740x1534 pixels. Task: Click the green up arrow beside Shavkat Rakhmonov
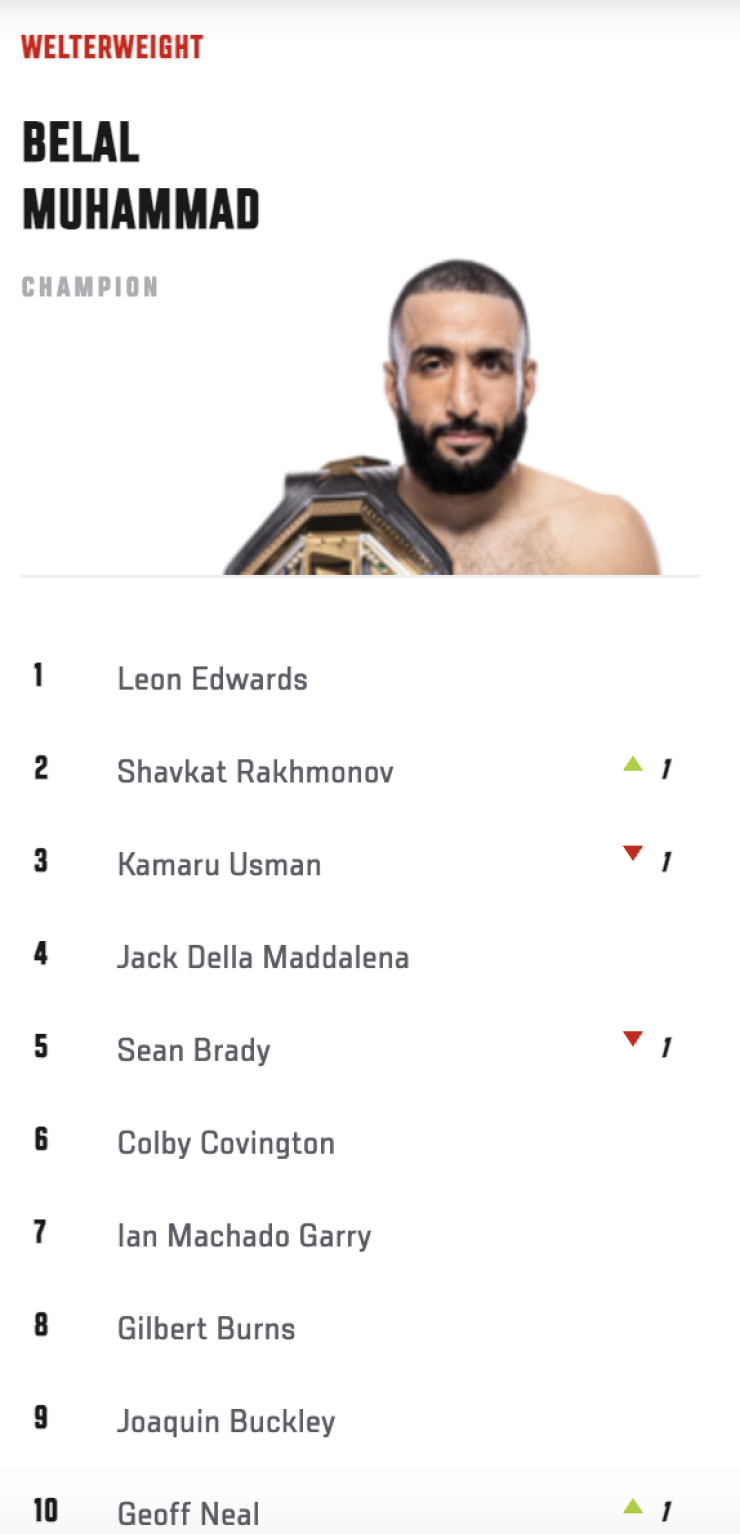pyautogui.click(x=633, y=765)
